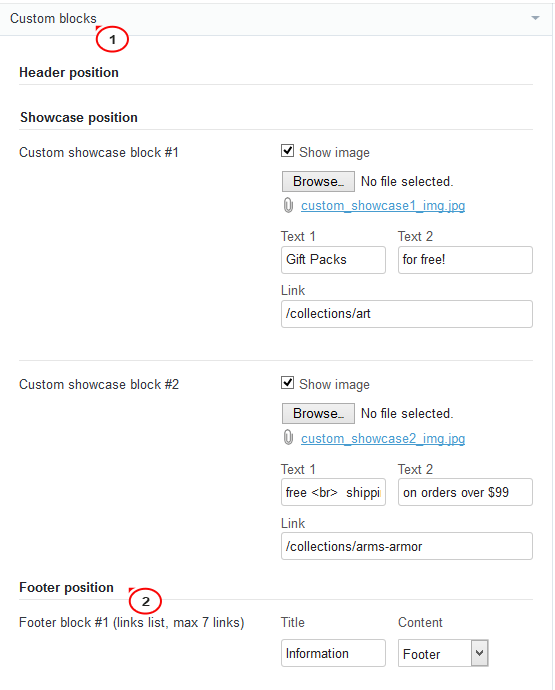Click the /collections/arms-armor link field
The image size is (555, 690).
point(407,546)
